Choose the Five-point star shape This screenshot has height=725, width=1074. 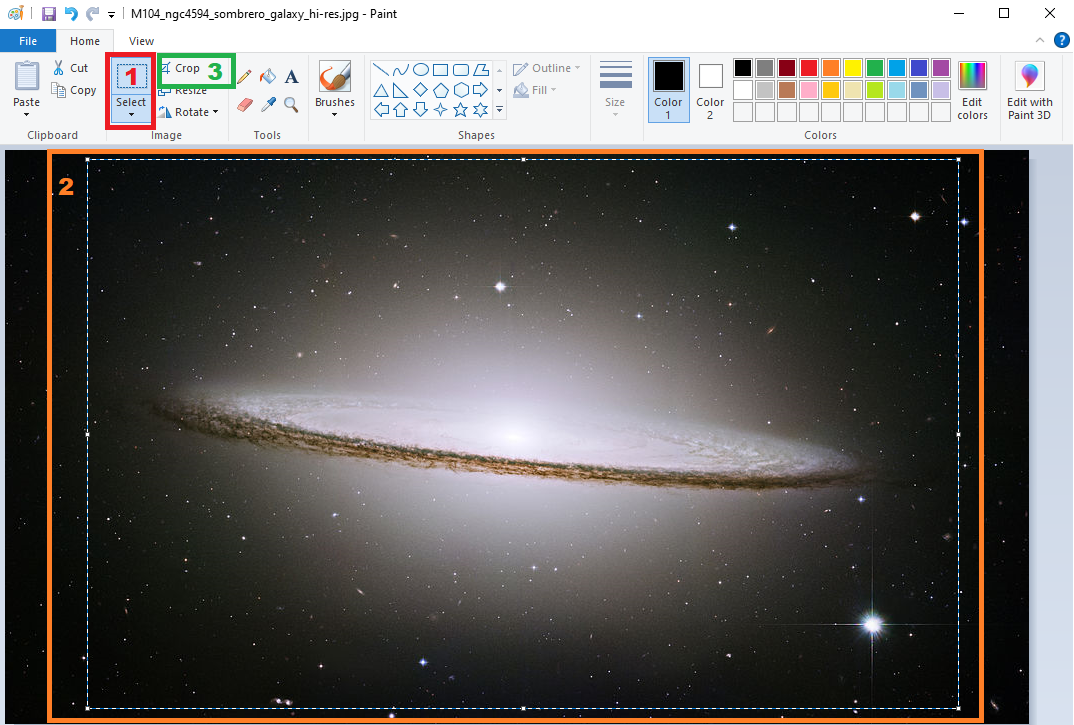click(x=461, y=110)
